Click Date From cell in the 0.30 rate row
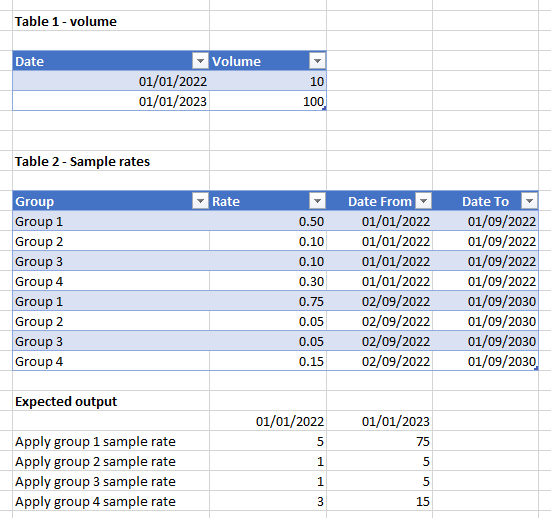Image resolution: width=551 pixels, height=518 pixels. pos(380,281)
